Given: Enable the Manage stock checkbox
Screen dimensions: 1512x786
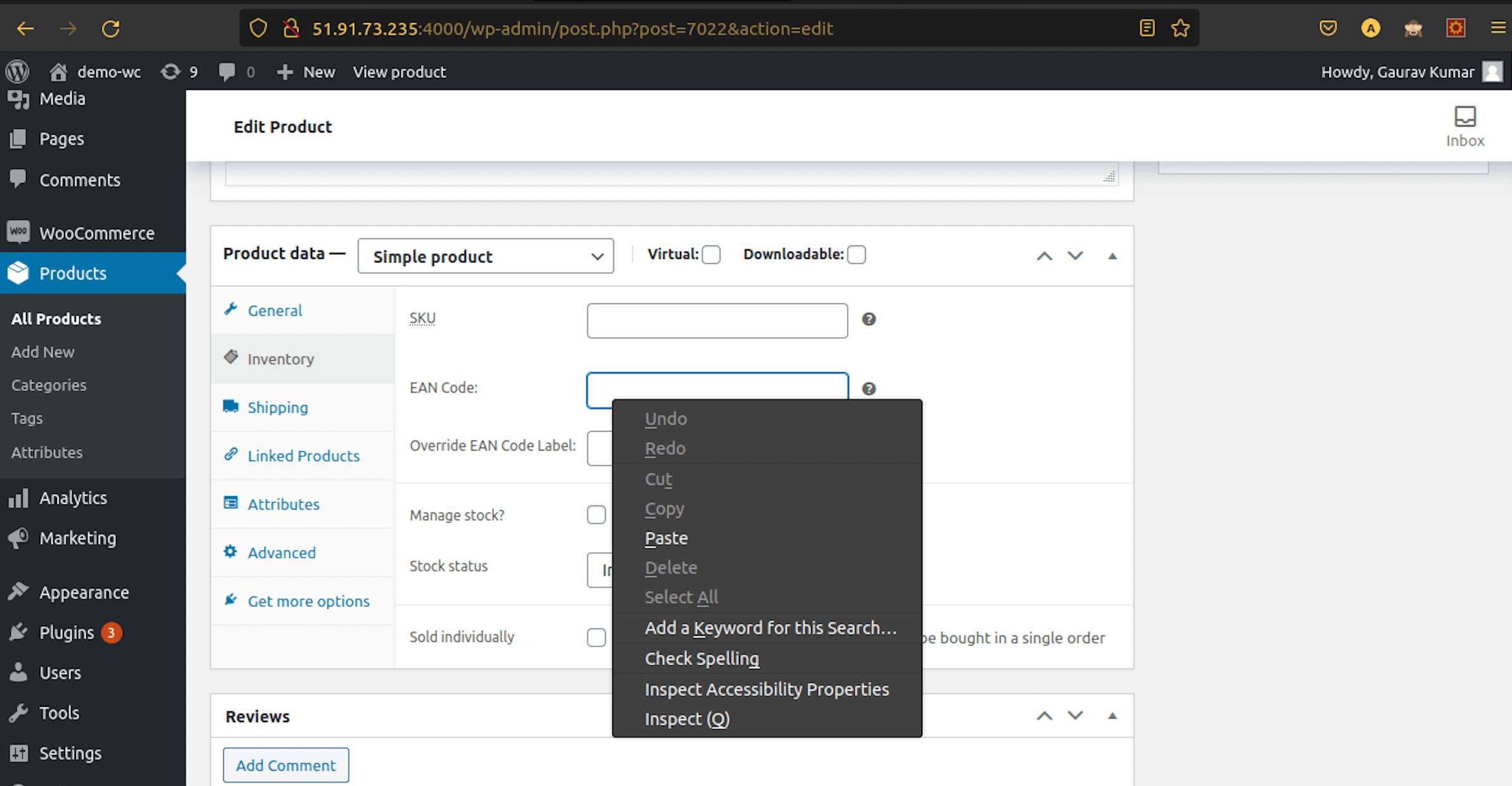Looking at the screenshot, I should pyautogui.click(x=596, y=515).
